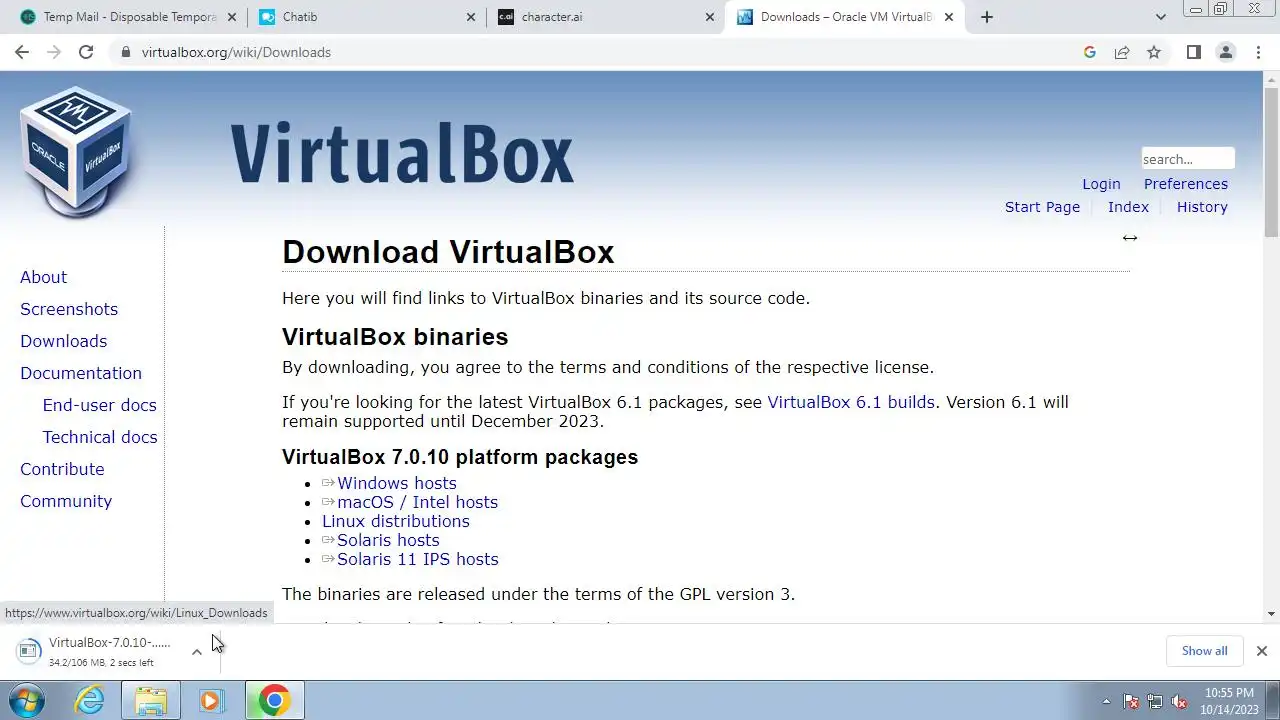Download Solaris hosts package
This screenshot has height=720, width=1280.
(388, 540)
